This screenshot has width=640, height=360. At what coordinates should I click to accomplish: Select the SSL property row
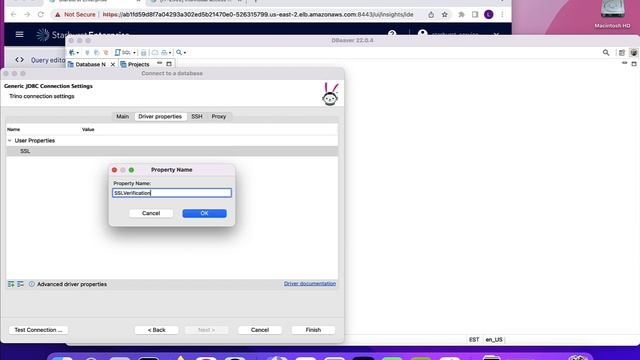[172, 151]
